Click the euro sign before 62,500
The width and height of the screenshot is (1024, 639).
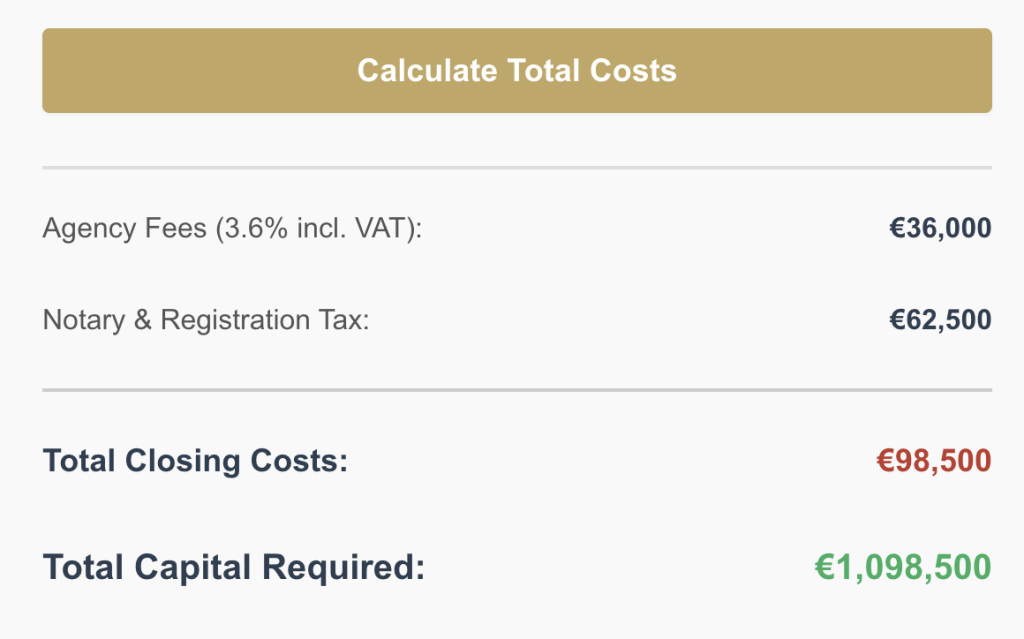[897, 320]
